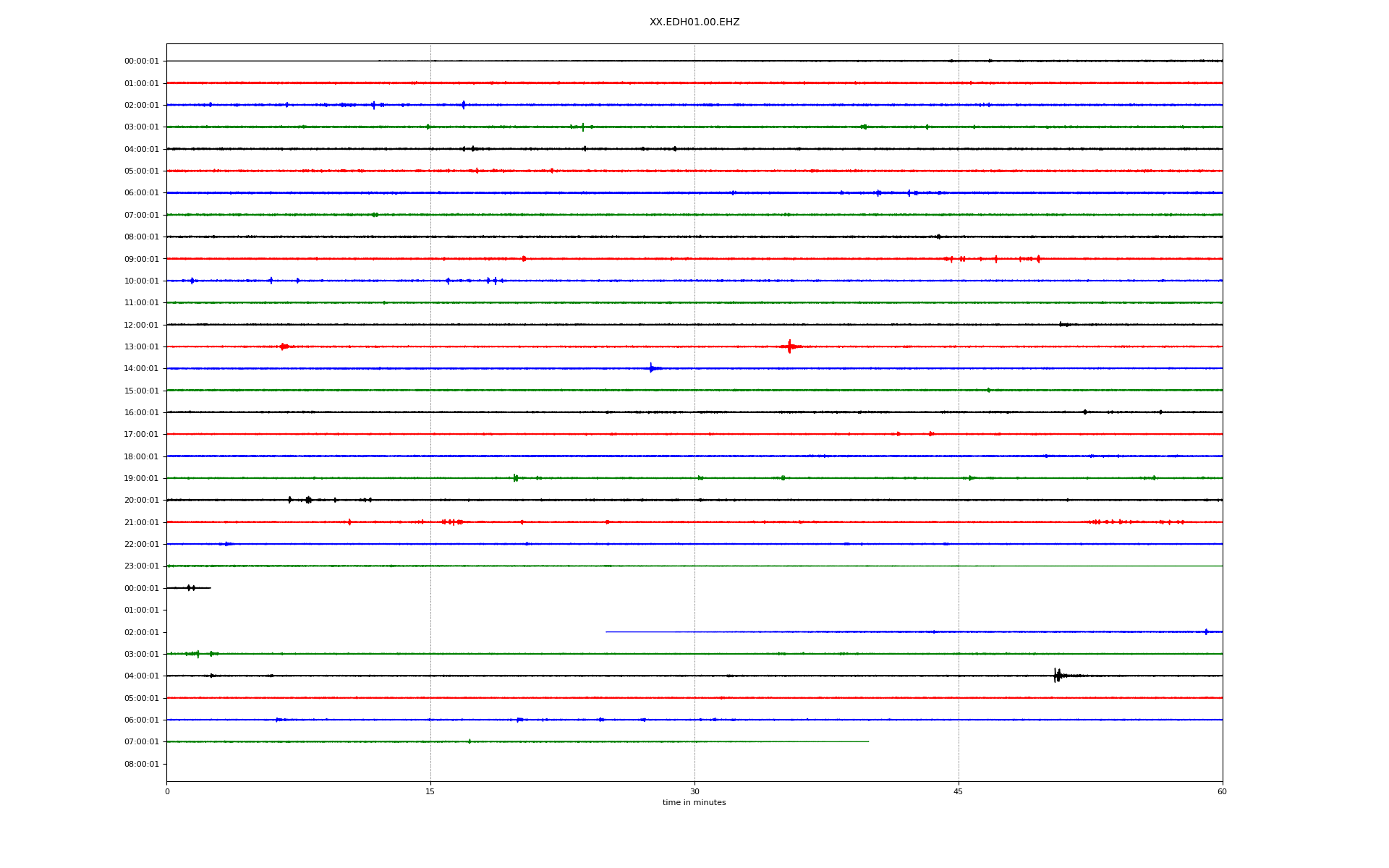
Task: Click the 19:00:01 row time label
Action: [x=141, y=478]
